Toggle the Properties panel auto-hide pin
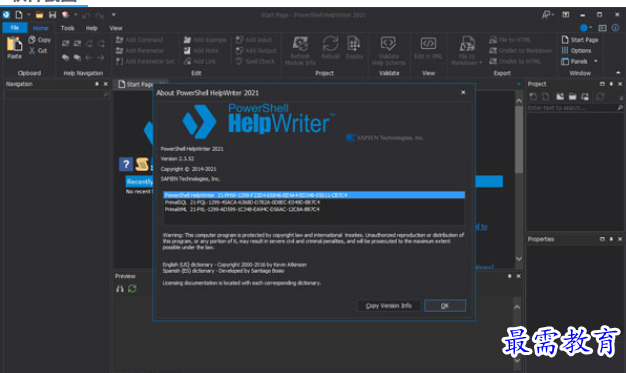The image size is (626, 373). tap(611, 239)
